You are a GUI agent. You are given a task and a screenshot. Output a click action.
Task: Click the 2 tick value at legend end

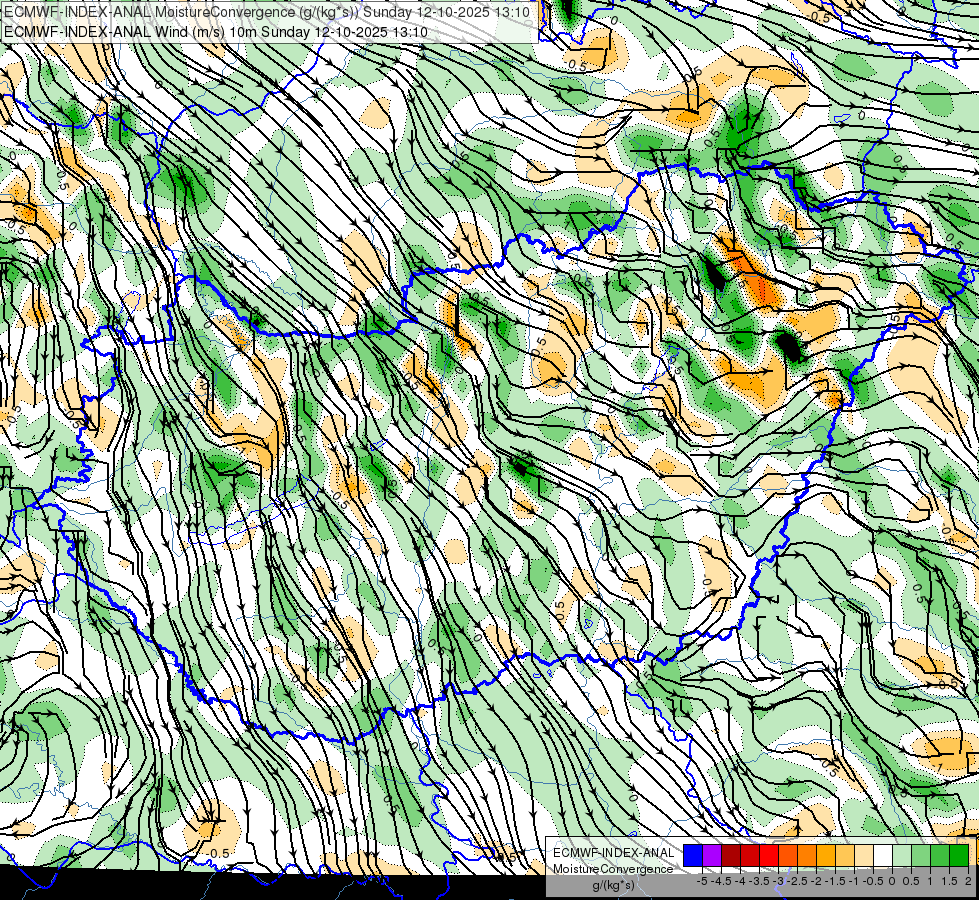point(968,881)
